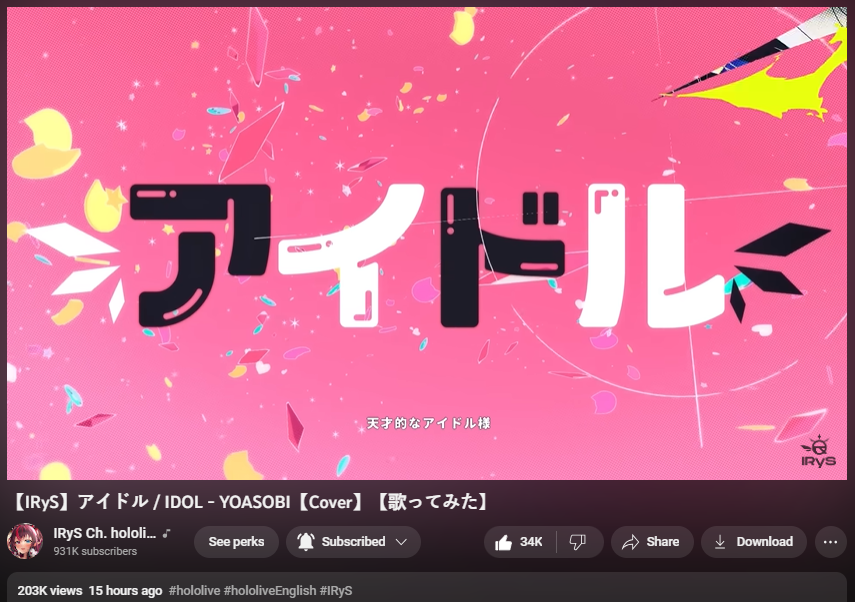Click the See perks button
The width and height of the screenshot is (855, 602).
click(236, 541)
